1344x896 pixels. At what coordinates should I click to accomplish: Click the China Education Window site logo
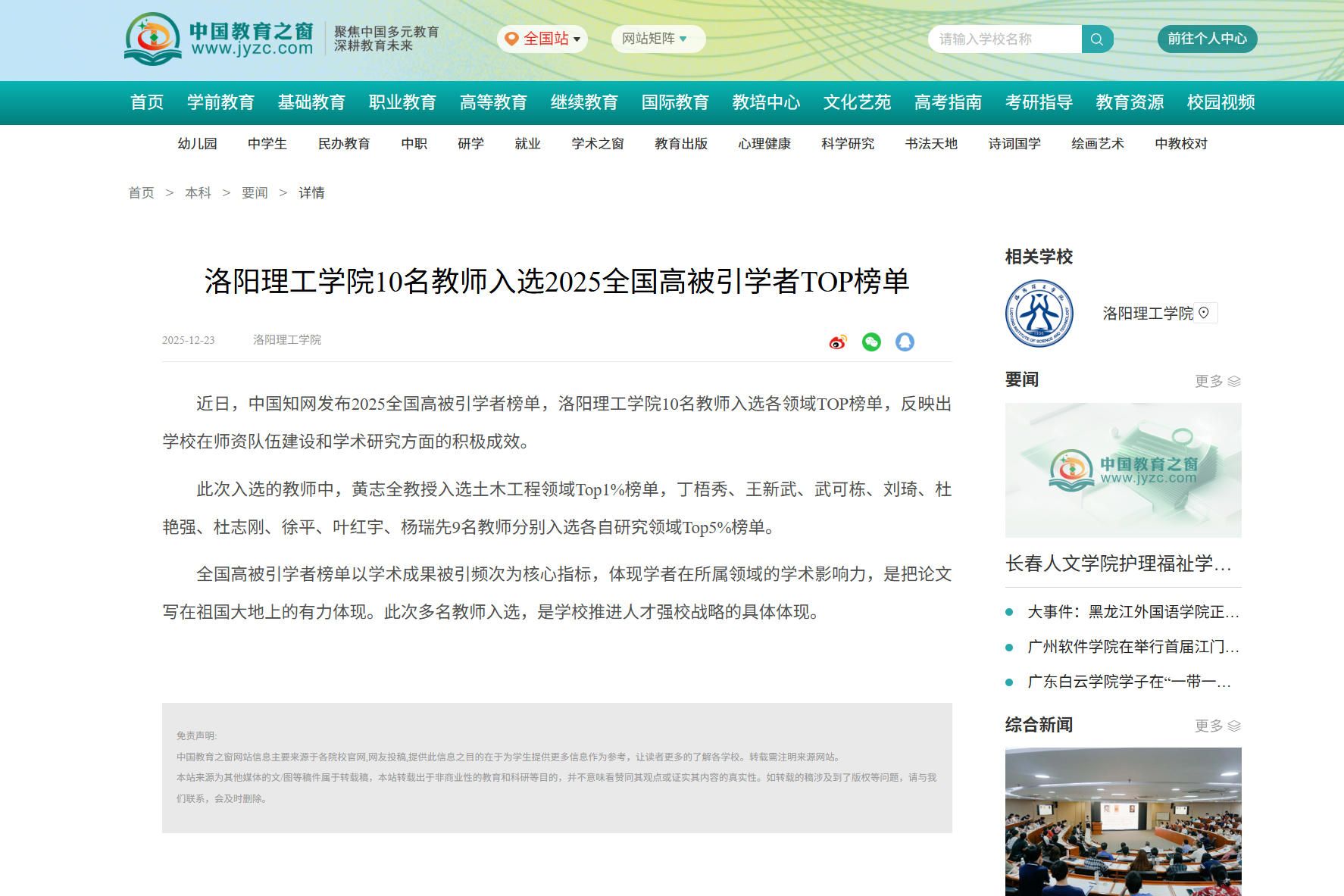[x=219, y=39]
